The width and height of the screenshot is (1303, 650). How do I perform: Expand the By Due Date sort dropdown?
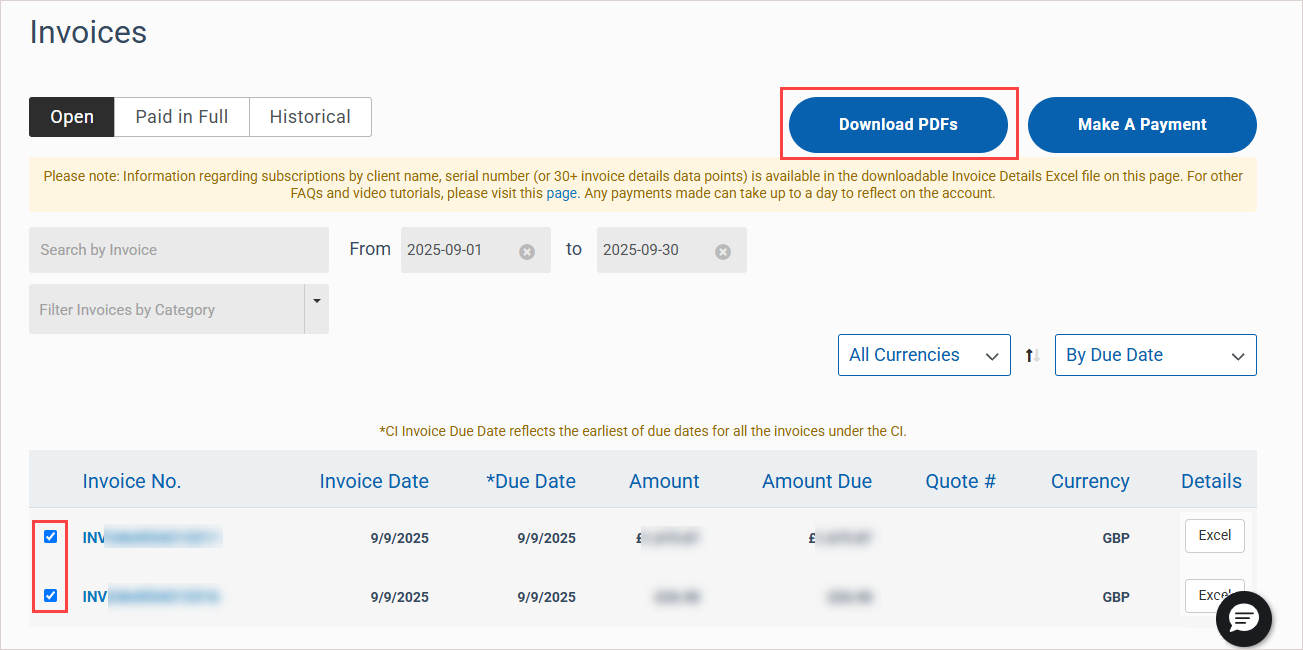(1155, 355)
